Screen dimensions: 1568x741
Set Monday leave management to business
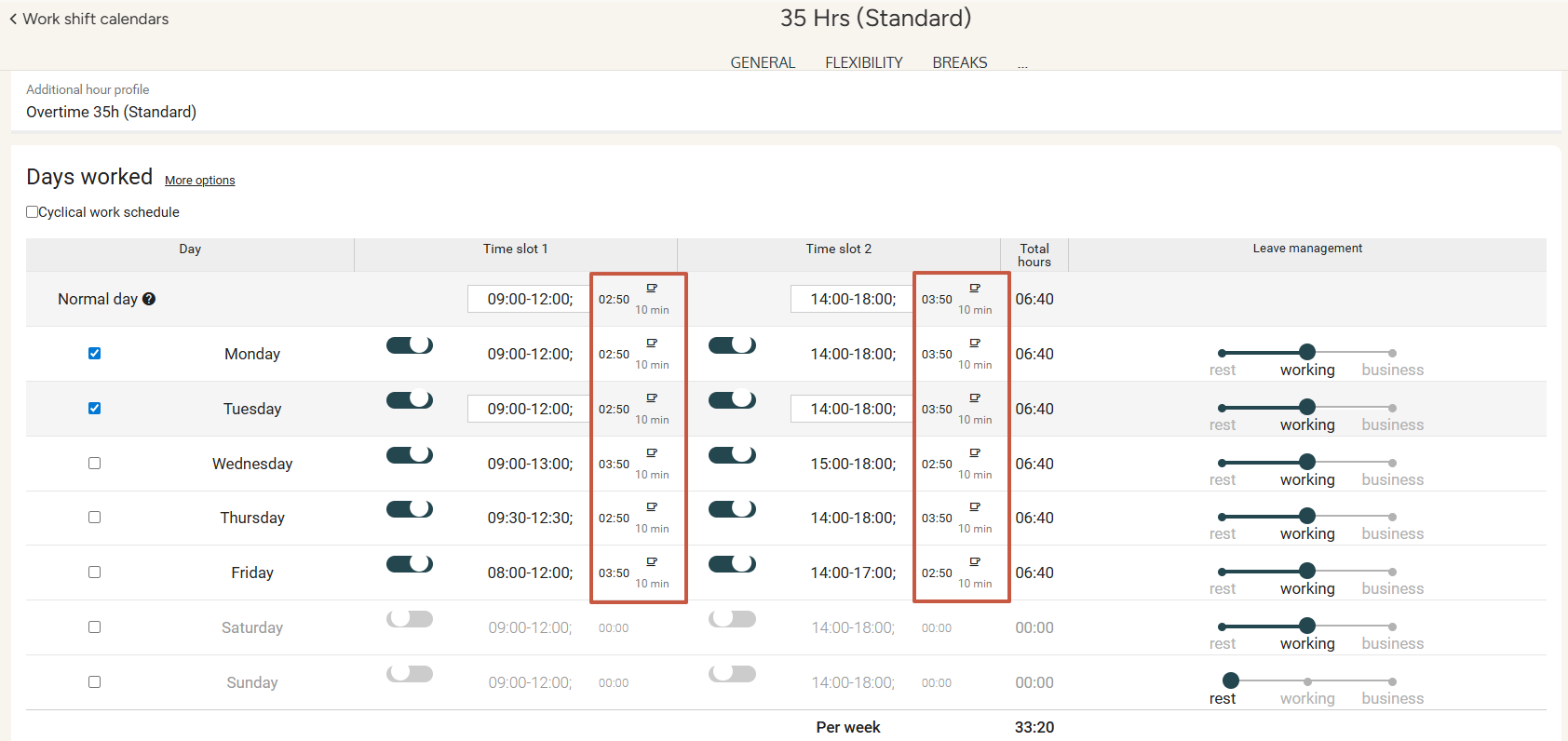pyautogui.click(x=1392, y=354)
